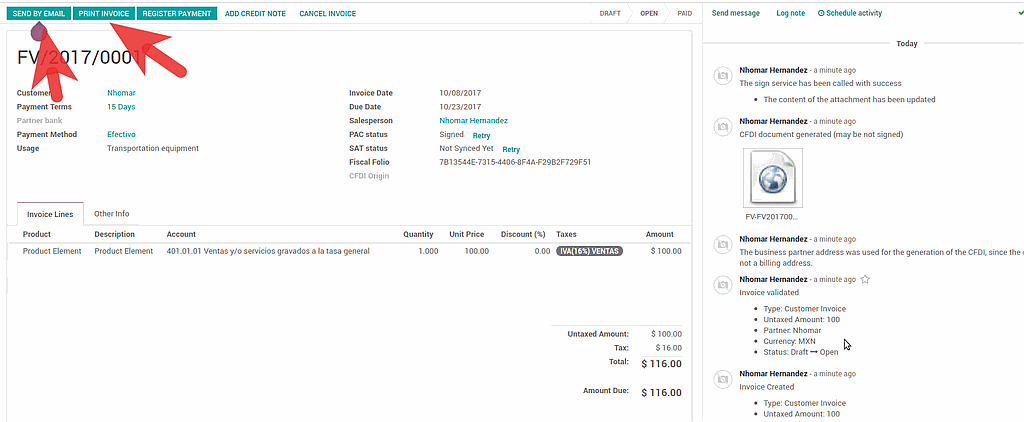
Task: Select the Invoice Lines tab
Action: [x=49, y=214]
